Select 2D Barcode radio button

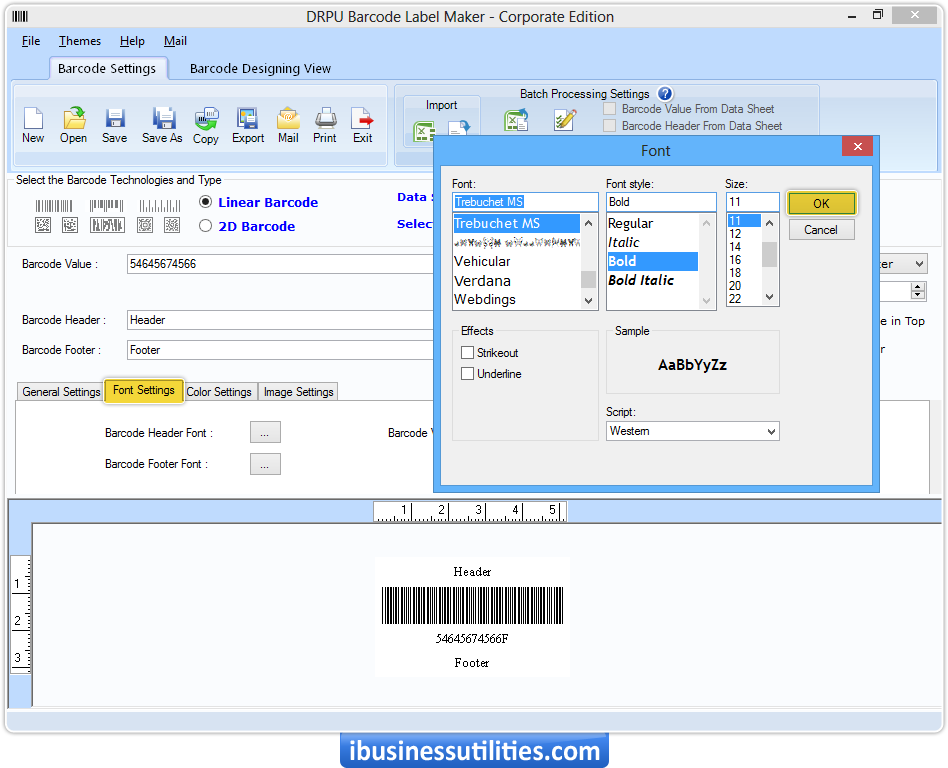[206, 226]
